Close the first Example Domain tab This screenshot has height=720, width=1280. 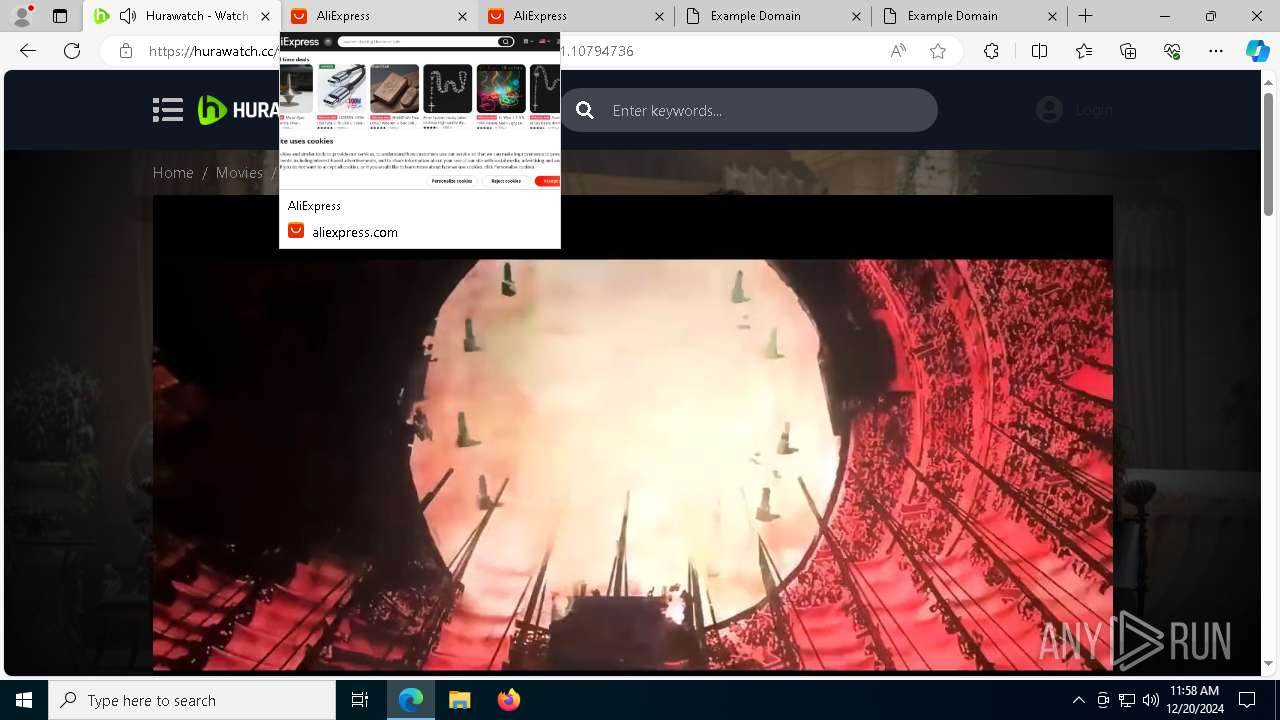pyautogui.click(x=857, y=16)
